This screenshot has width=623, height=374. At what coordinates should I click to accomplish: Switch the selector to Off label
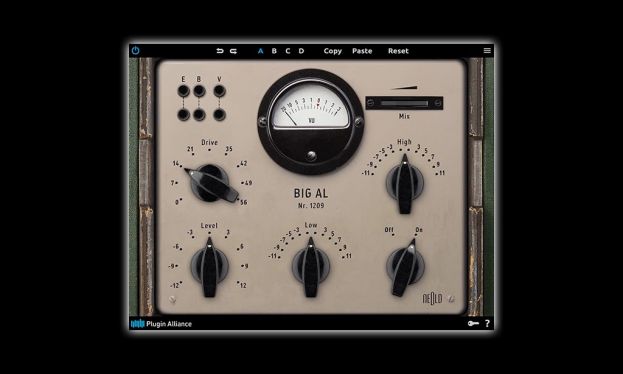(x=389, y=230)
